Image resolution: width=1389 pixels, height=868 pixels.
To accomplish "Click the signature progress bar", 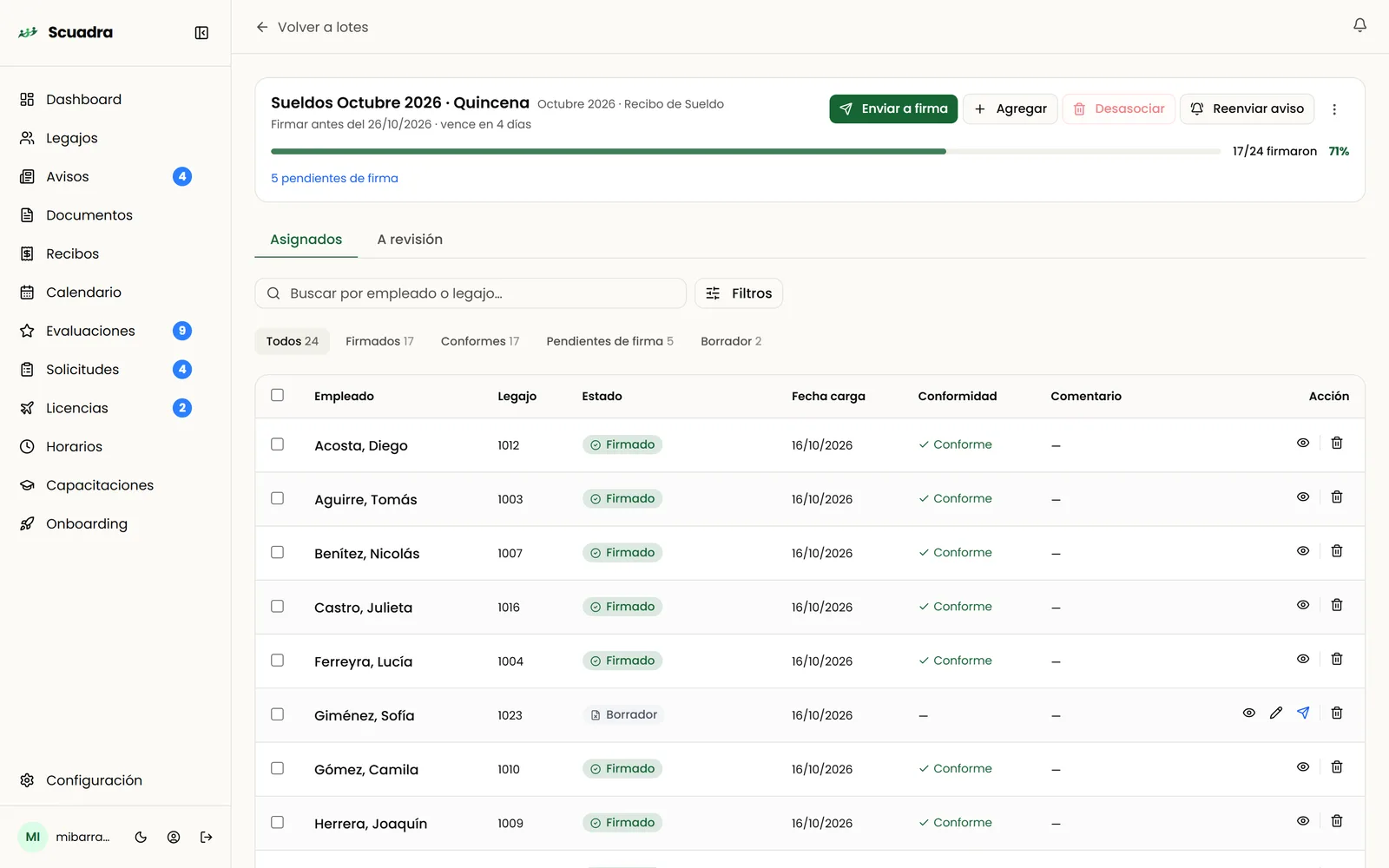I will click(746, 151).
